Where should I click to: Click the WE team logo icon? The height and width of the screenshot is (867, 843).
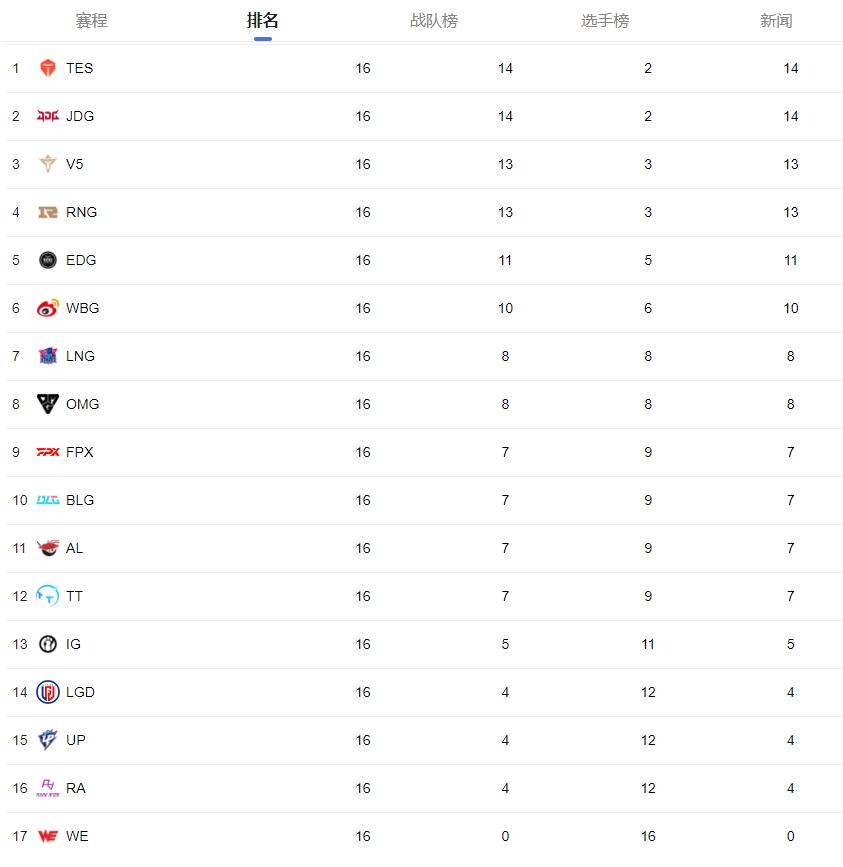(x=48, y=835)
